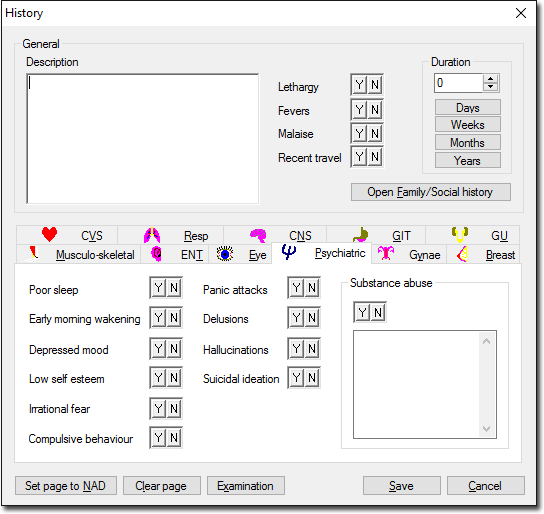Decrease Duration with spinner down arrow
Screen dimensions: 544x514
[491, 87]
